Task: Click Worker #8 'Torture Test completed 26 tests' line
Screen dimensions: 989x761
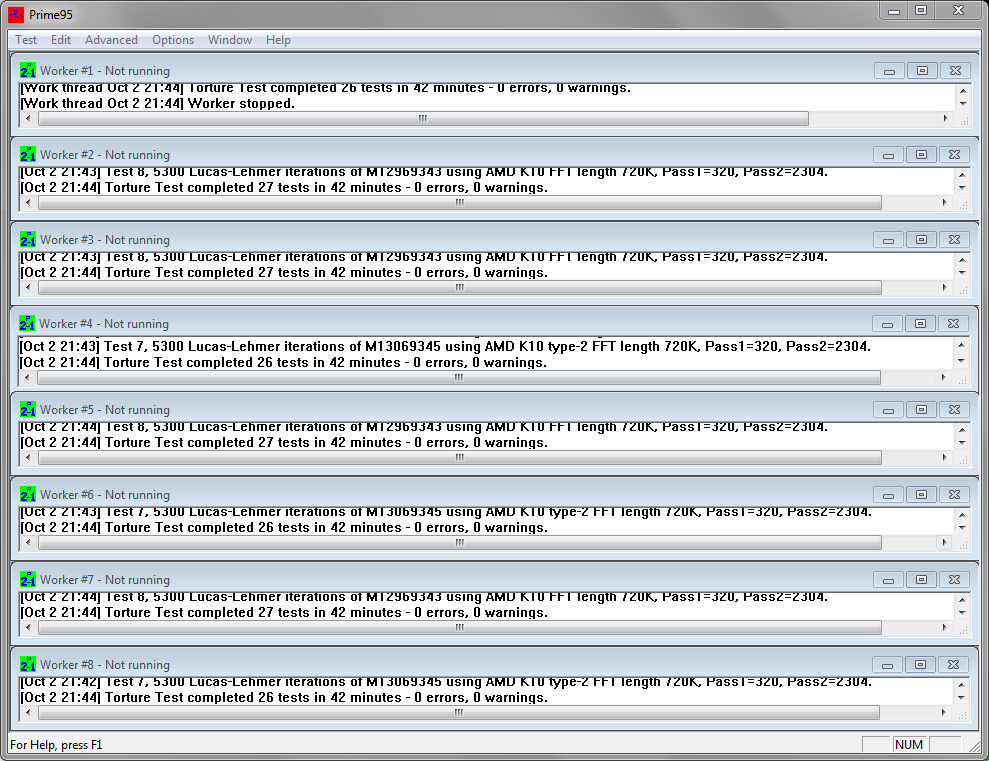Action: 284,697
